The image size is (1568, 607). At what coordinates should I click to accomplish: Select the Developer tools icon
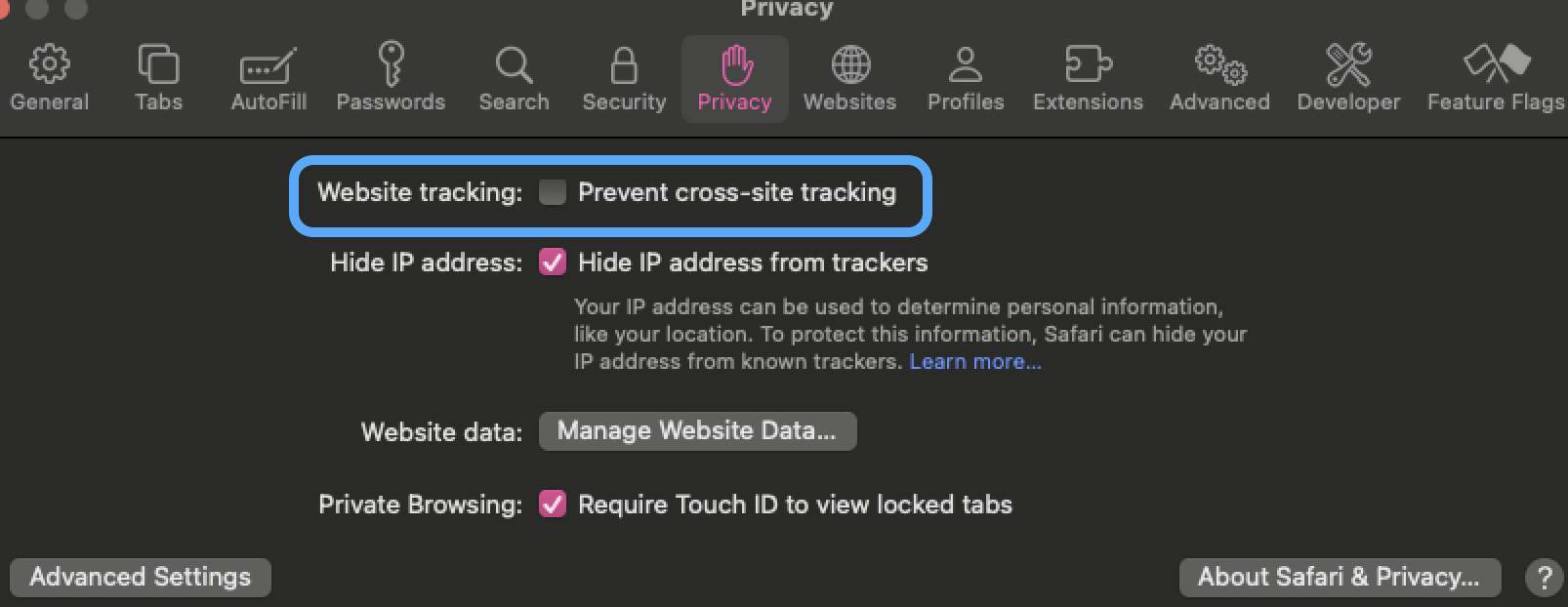point(1348,65)
